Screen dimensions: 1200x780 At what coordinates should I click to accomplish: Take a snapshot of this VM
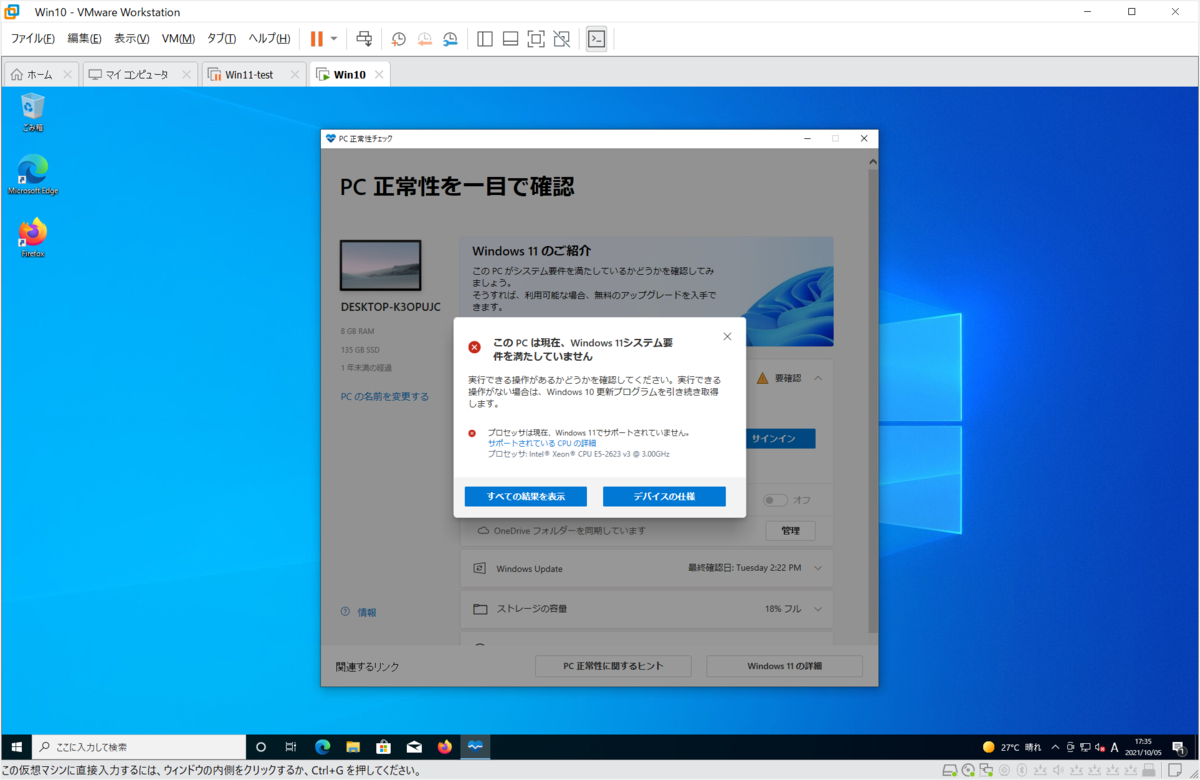coord(398,39)
